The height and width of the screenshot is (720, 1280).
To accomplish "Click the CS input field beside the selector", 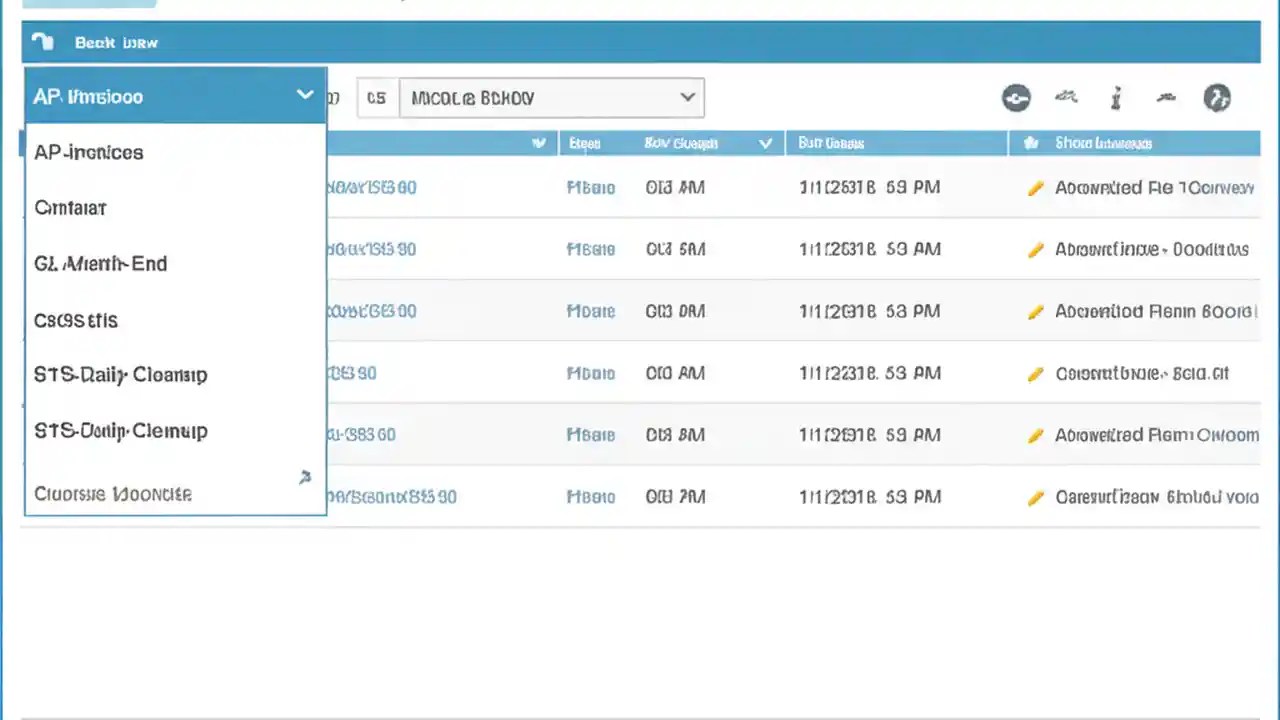I will [x=377, y=97].
